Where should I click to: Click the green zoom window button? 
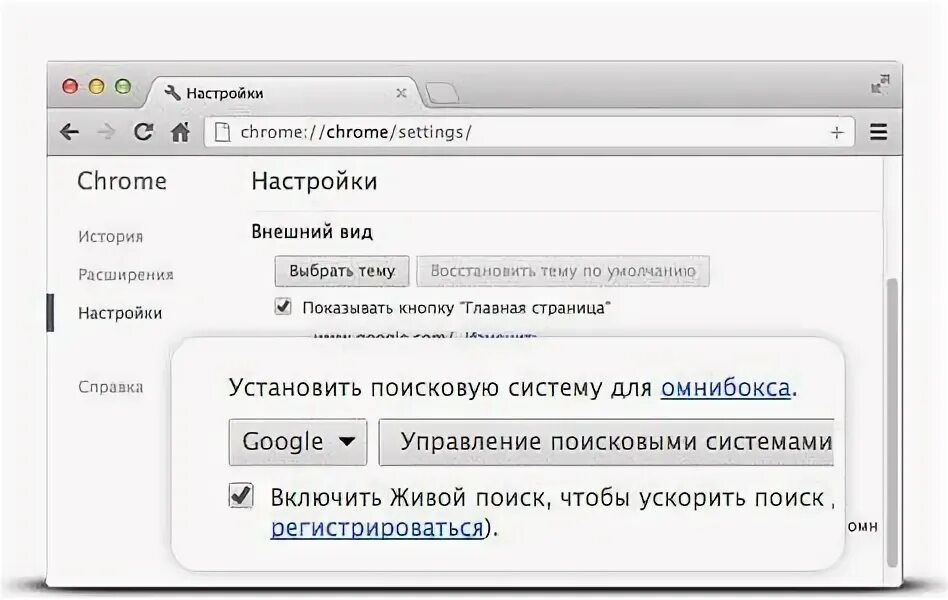click(x=123, y=86)
